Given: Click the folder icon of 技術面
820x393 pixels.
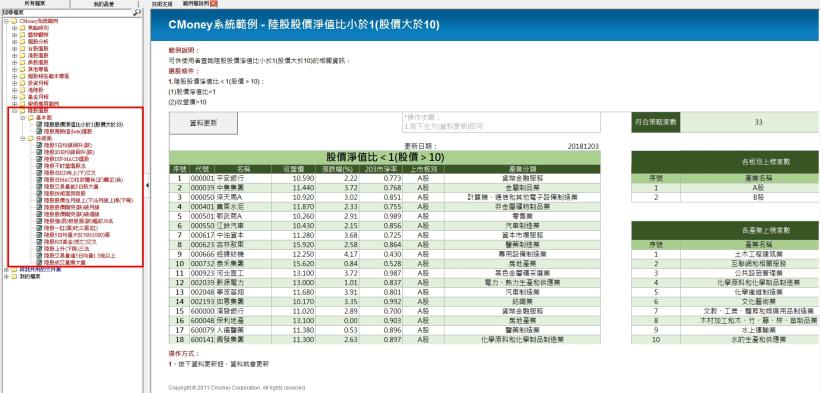Looking at the screenshot, I should click(x=31, y=138).
